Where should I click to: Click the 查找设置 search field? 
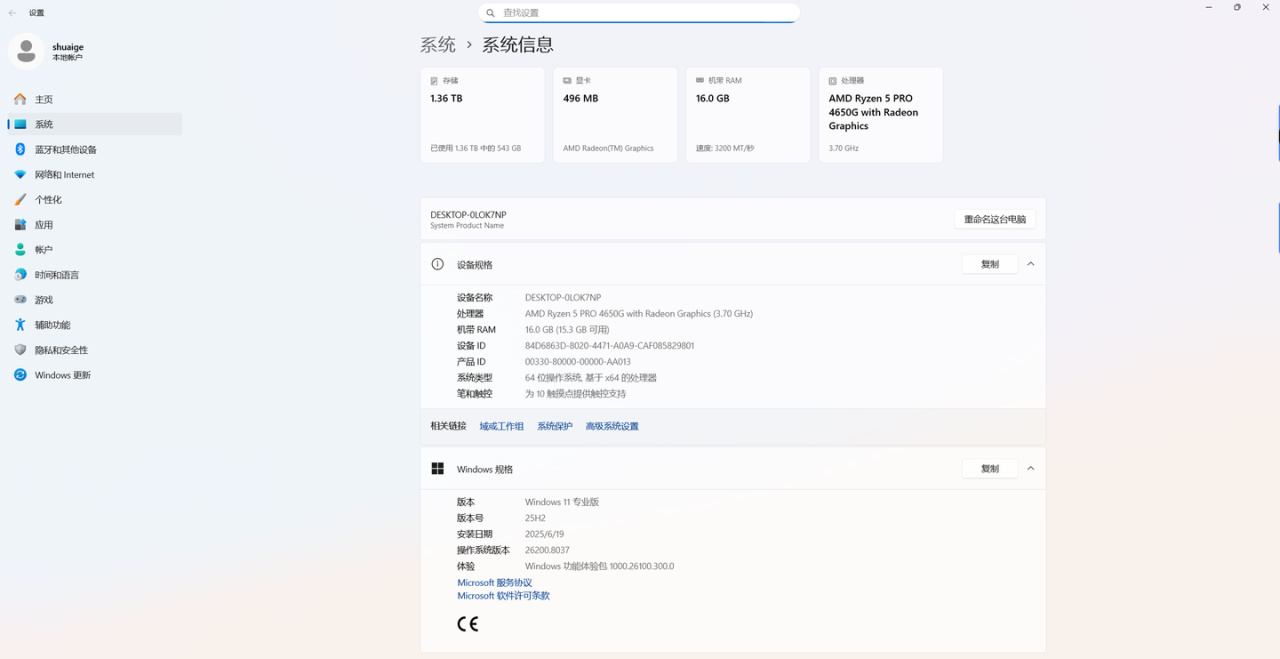639,13
